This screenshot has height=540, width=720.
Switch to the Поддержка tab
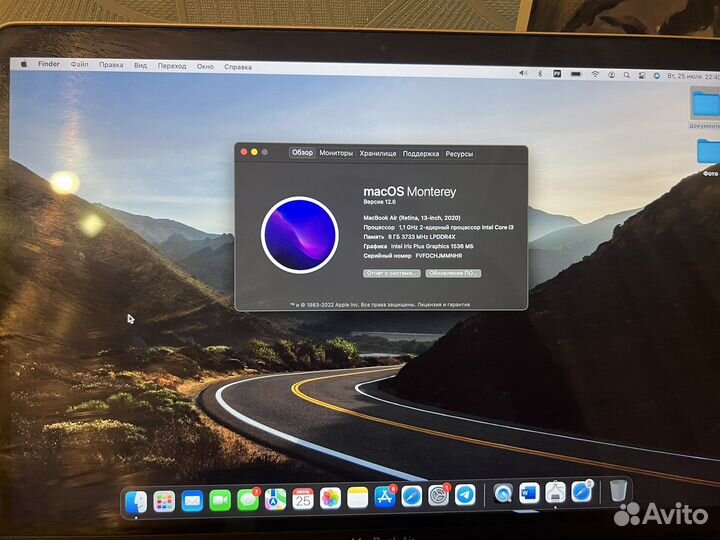[x=421, y=154]
